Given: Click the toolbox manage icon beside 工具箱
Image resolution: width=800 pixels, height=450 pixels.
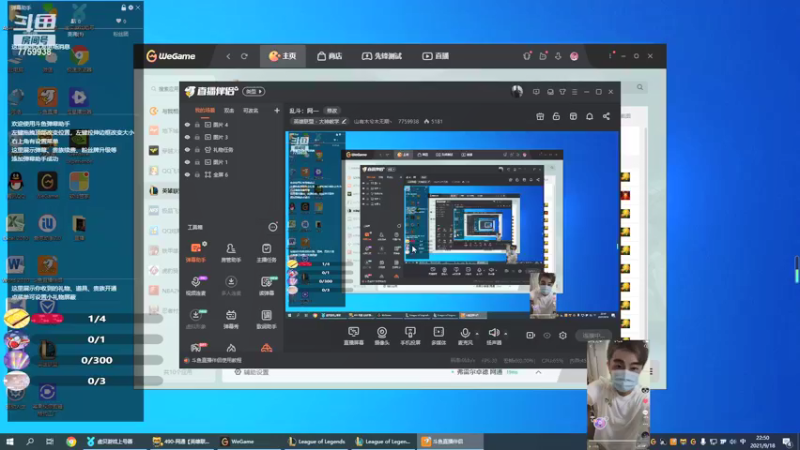Looking at the screenshot, I should [x=273, y=227].
